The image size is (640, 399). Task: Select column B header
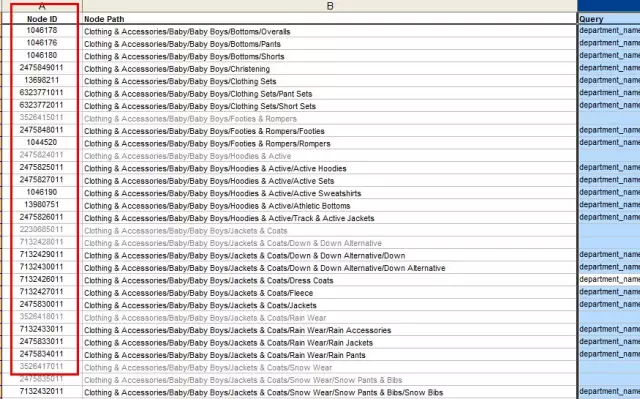330,6
